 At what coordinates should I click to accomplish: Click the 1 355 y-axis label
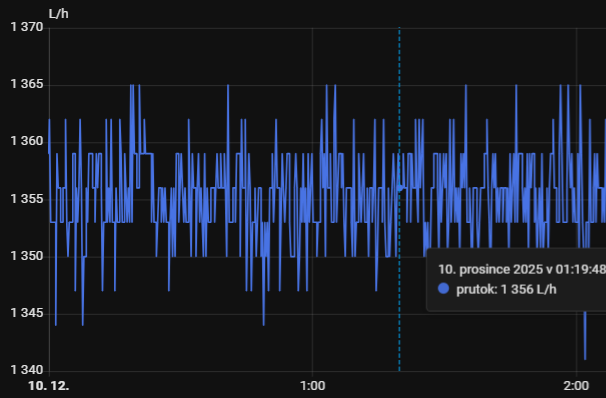(27, 199)
